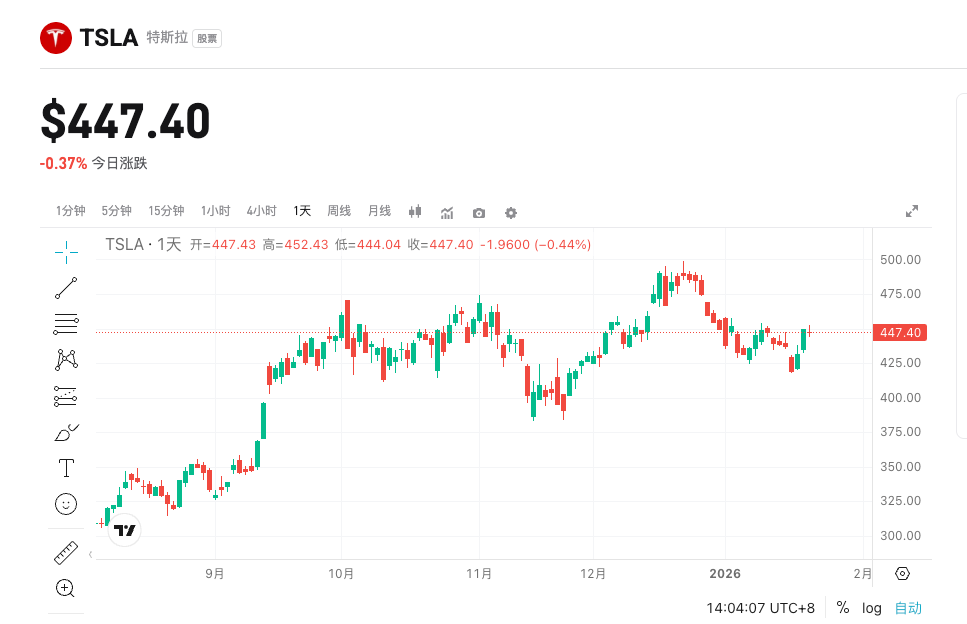
Task: Open the candlestick chart style selector
Action: [x=414, y=212]
